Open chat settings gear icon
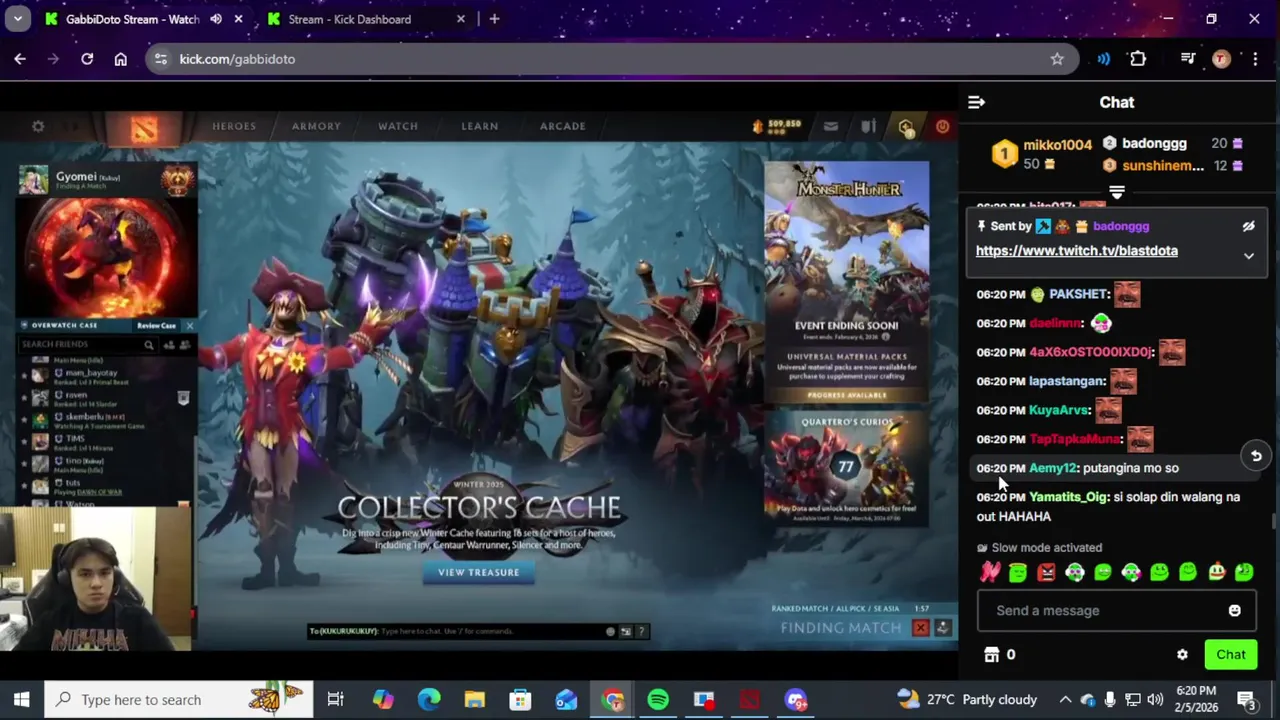This screenshot has height=720, width=1280. coord(1182,655)
